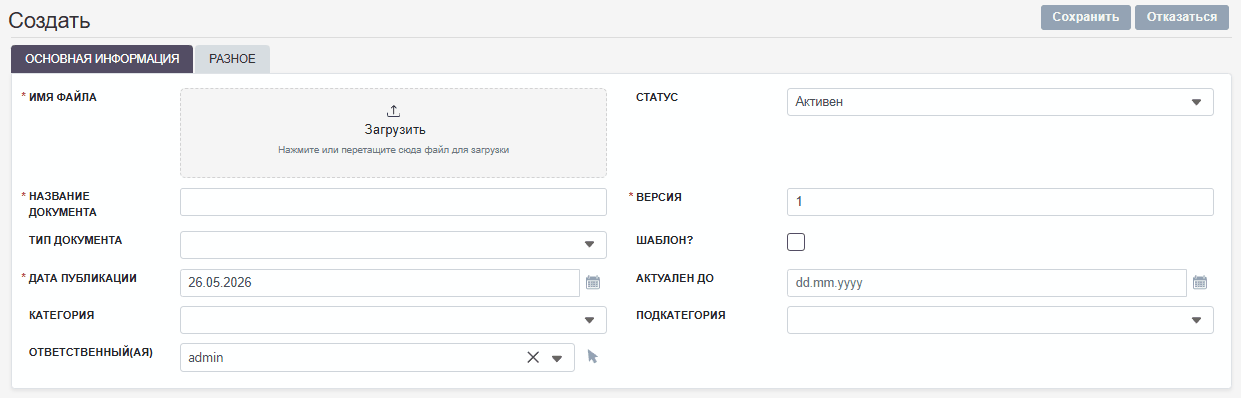Clear the admin value with X icon
The height and width of the screenshot is (398, 1241).
click(x=533, y=357)
